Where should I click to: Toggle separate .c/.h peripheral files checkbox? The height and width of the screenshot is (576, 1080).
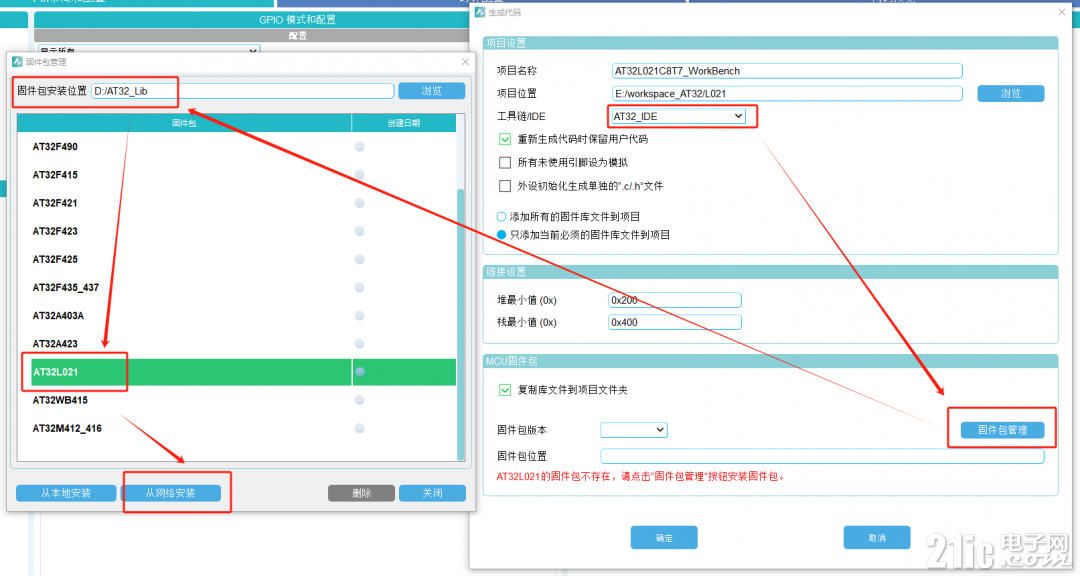pyautogui.click(x=505, y=186)
